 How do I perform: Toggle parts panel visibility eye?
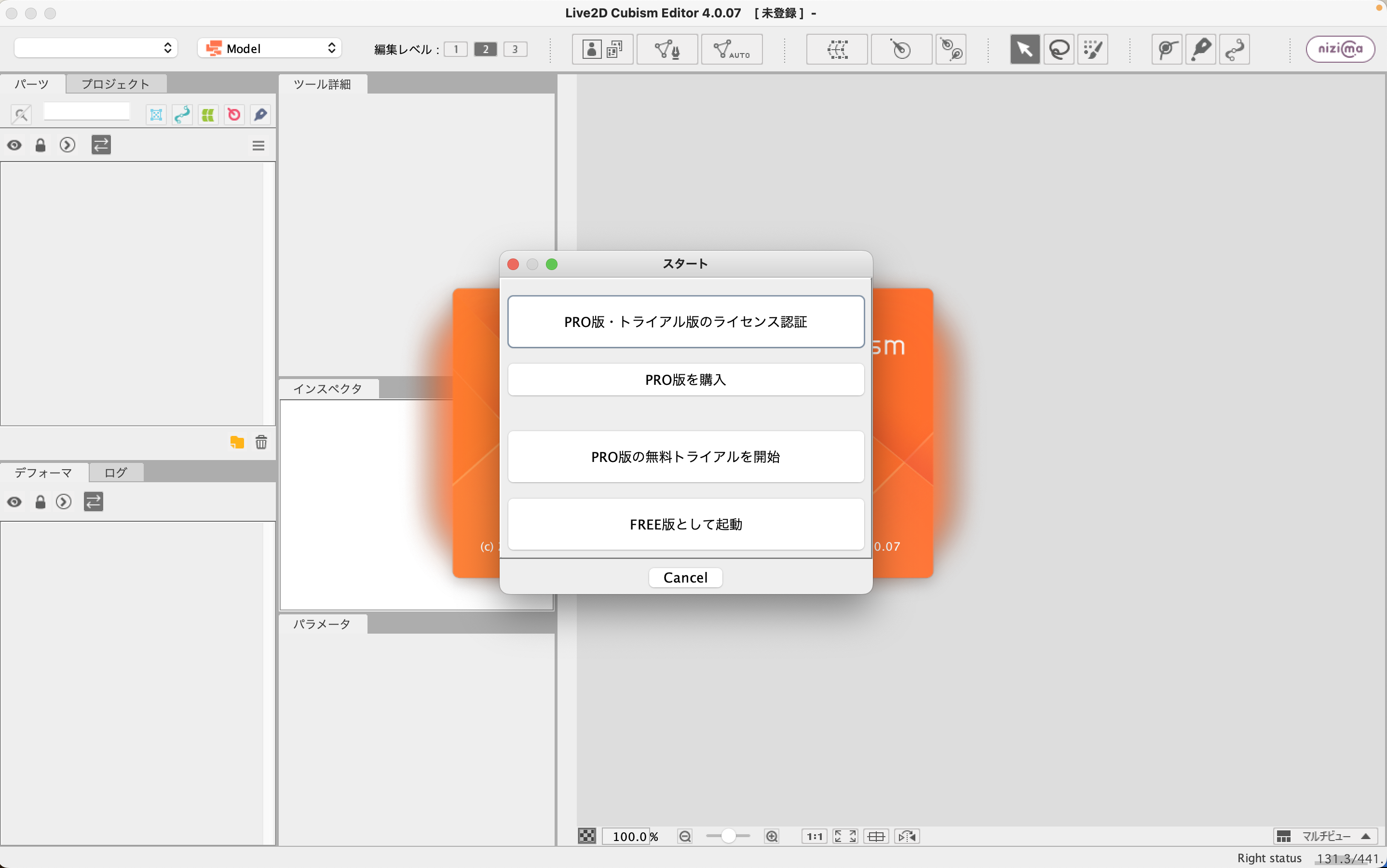[14, 145]
